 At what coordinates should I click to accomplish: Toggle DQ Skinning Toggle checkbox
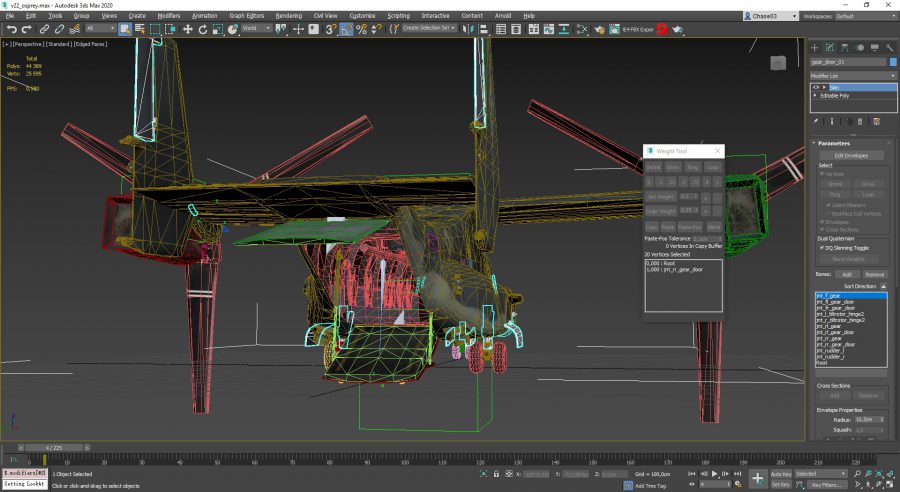(823, 248)
